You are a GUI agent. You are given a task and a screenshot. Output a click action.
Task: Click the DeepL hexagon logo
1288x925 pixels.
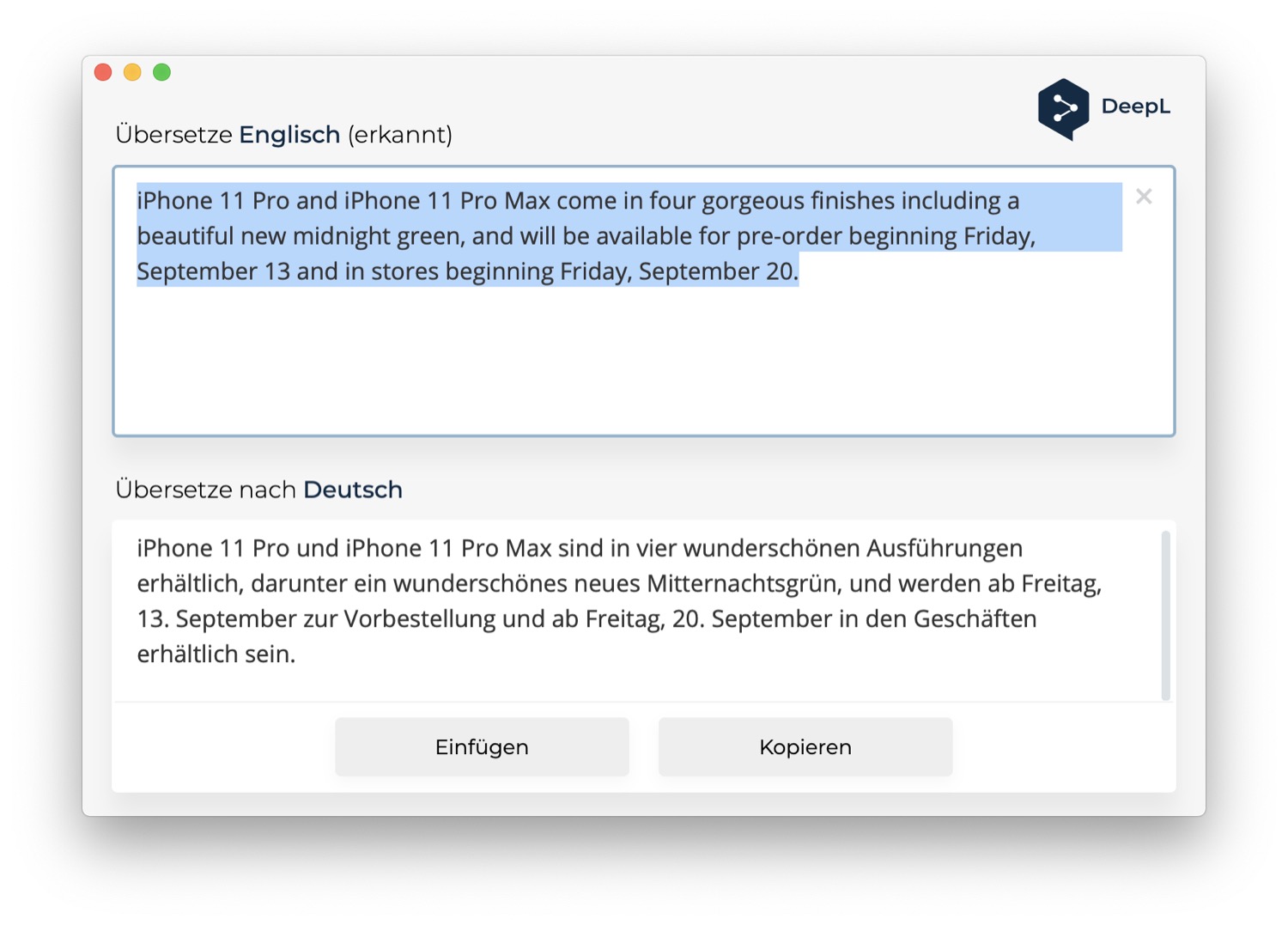(x=1063, y=108)
